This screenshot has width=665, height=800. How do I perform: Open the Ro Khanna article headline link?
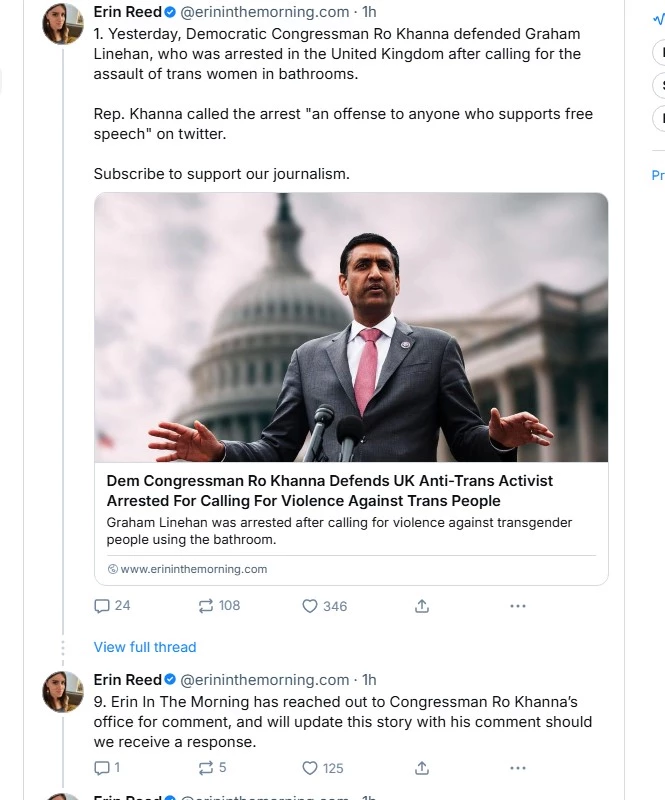(x=330, y=490)
